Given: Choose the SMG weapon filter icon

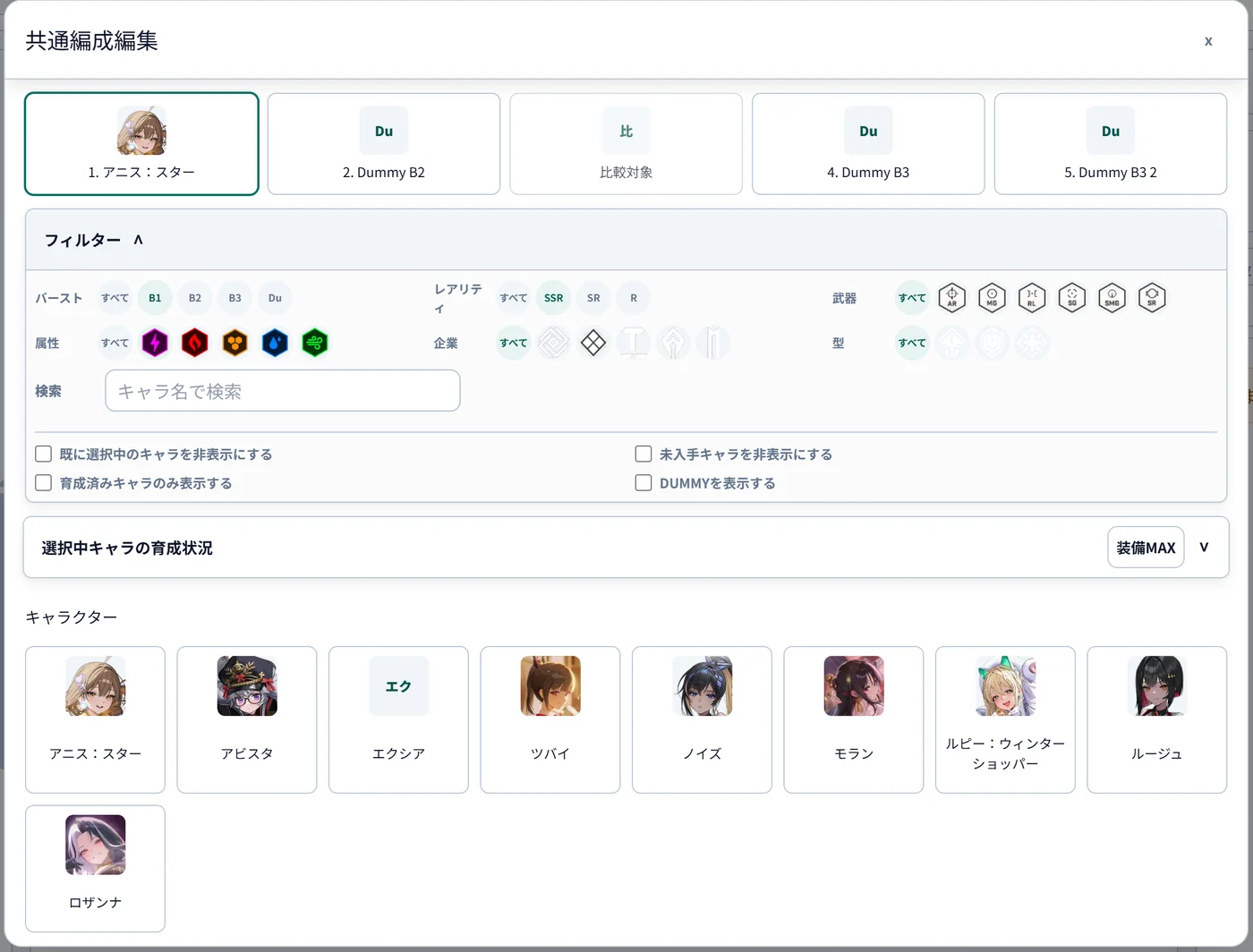Looking at the screenshot, I should coord(1112,297).
